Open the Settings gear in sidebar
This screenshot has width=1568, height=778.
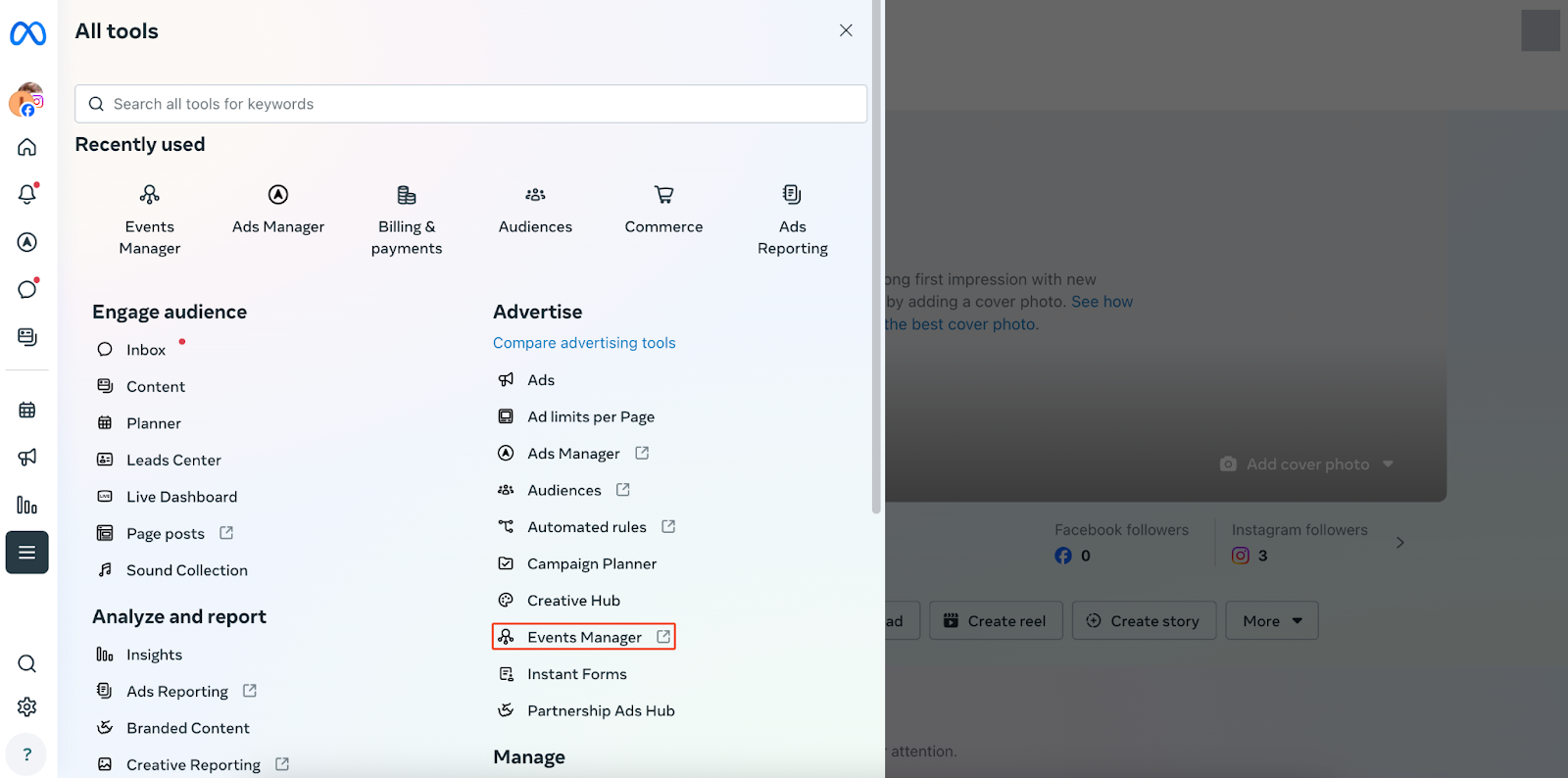tap(27, 706)
